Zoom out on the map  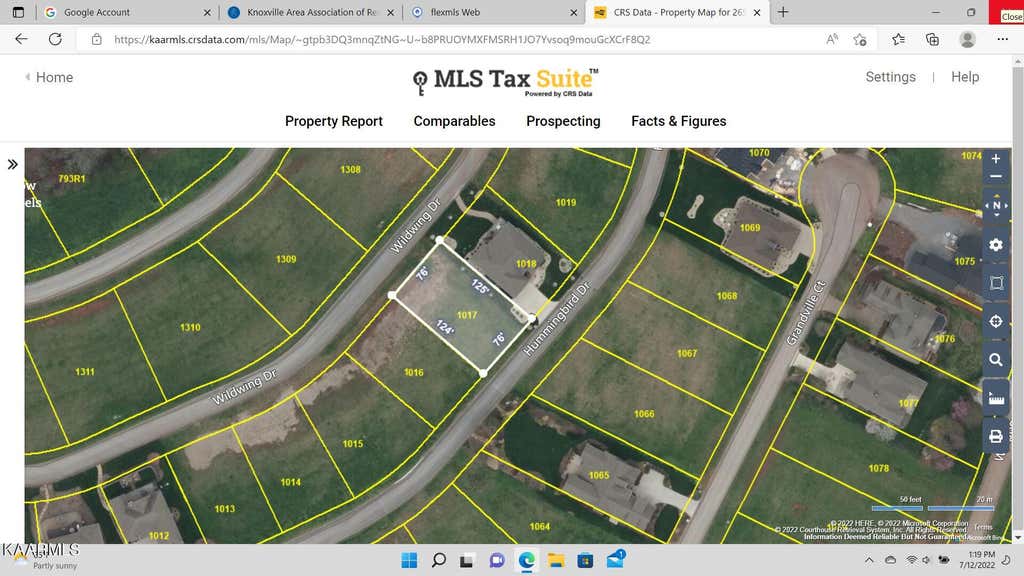[995, 176]
